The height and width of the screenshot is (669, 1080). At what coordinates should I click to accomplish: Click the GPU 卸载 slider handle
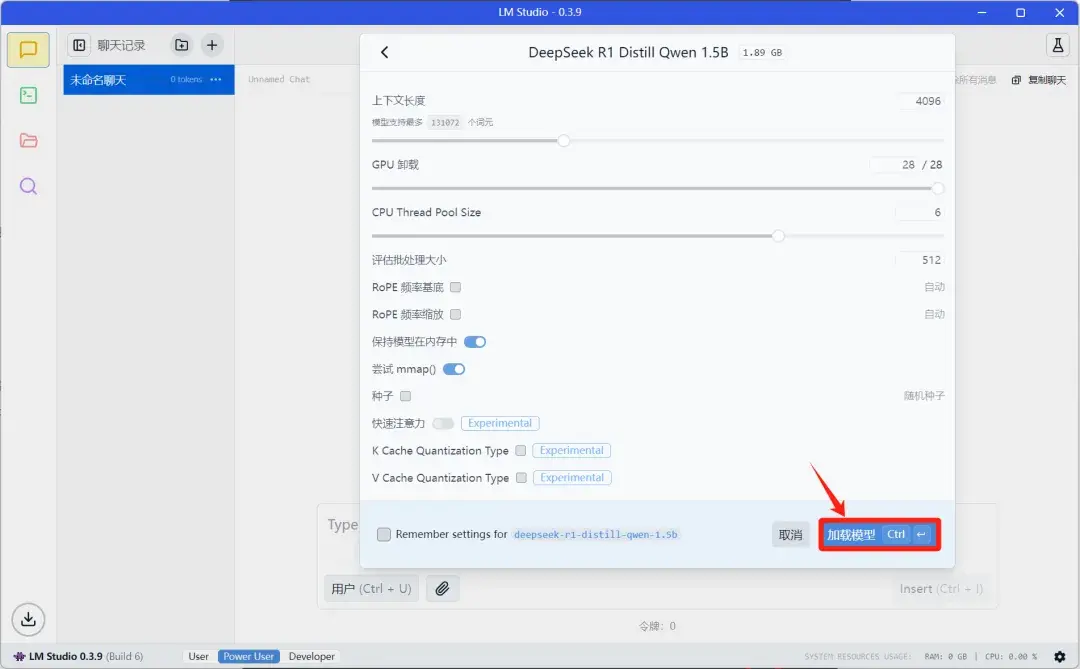pos(937,188)
